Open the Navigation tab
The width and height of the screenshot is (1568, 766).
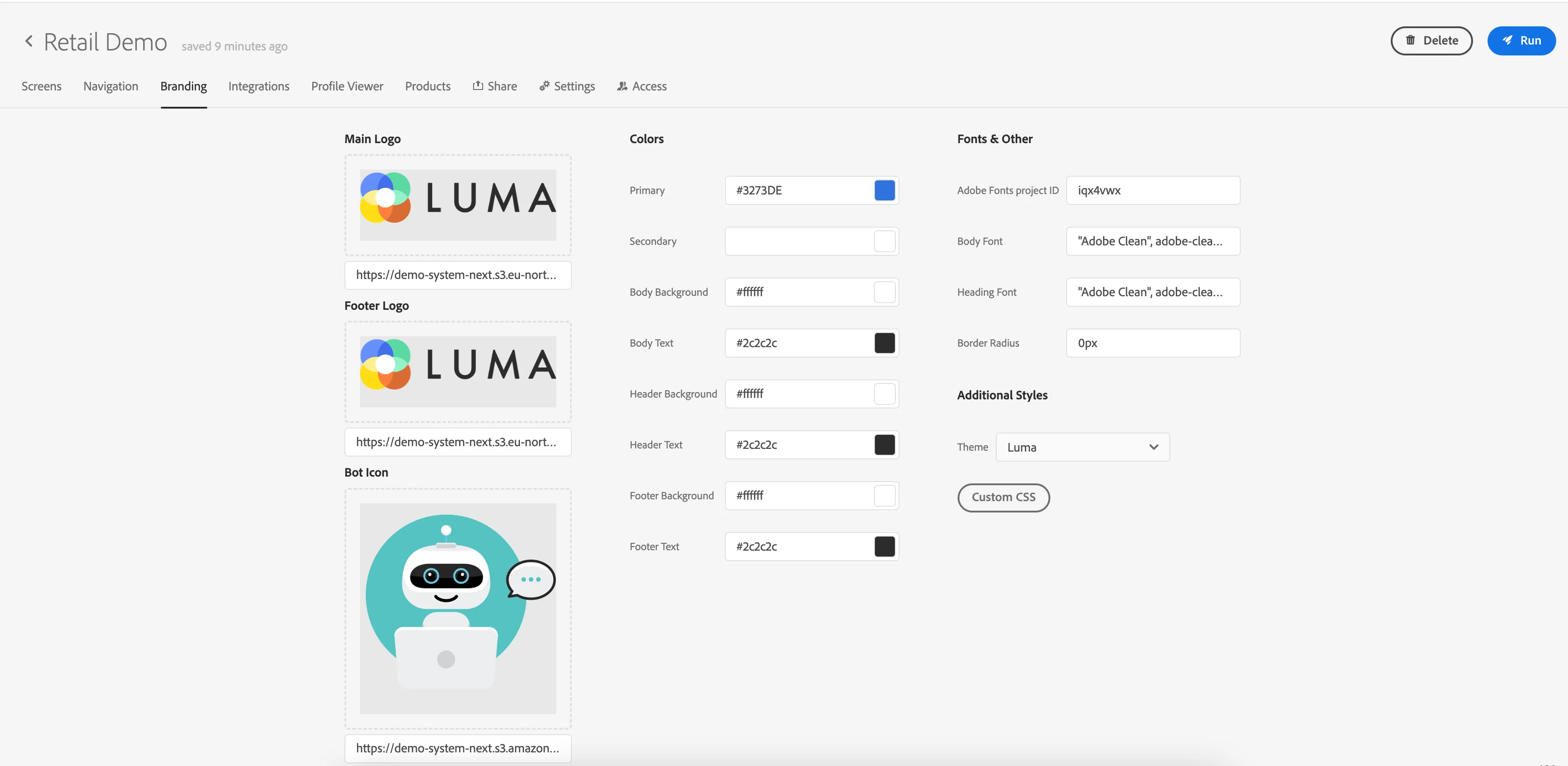[x=111, y=86]
